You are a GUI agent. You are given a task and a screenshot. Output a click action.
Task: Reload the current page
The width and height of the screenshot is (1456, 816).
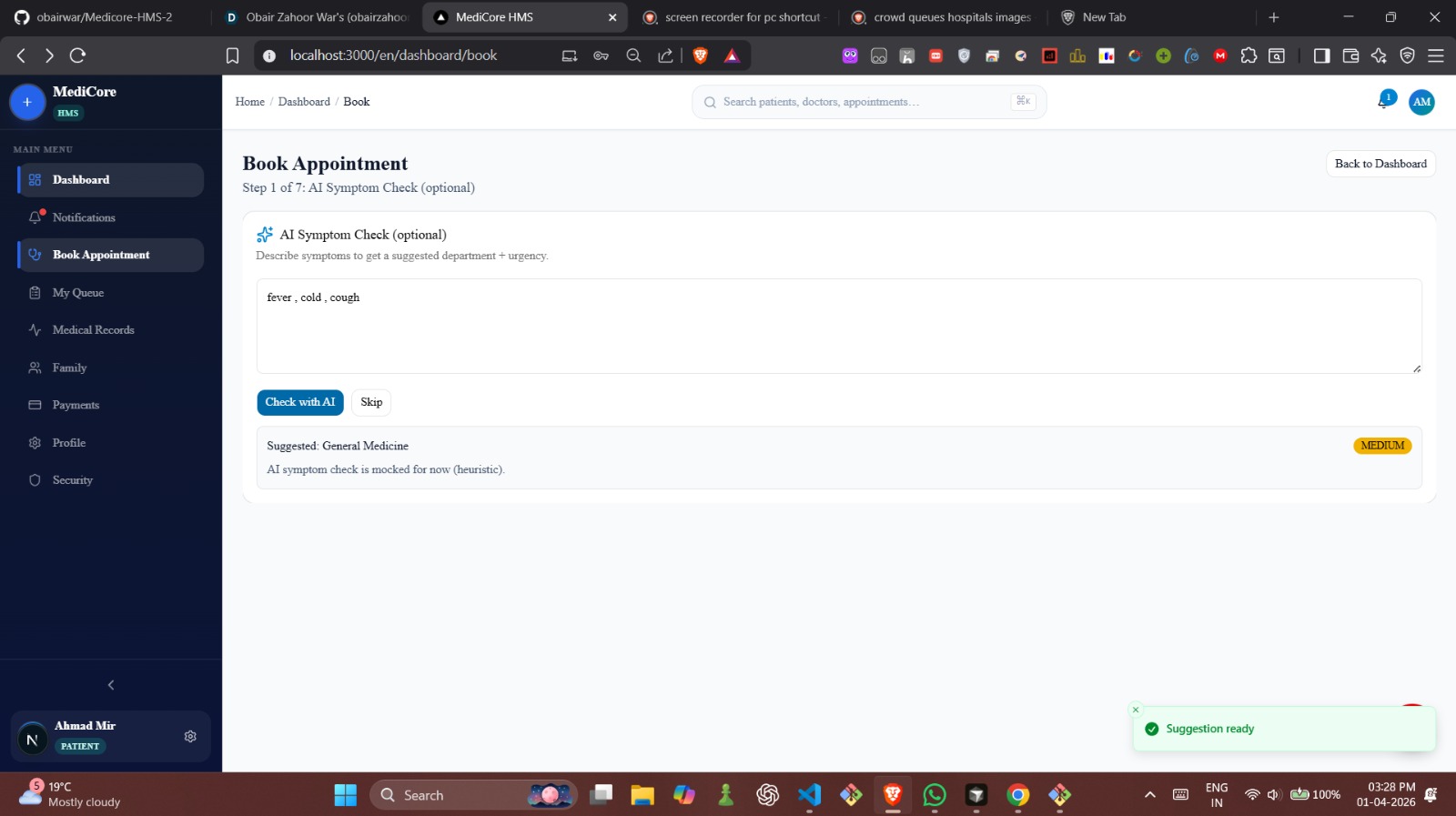(78, 55)
